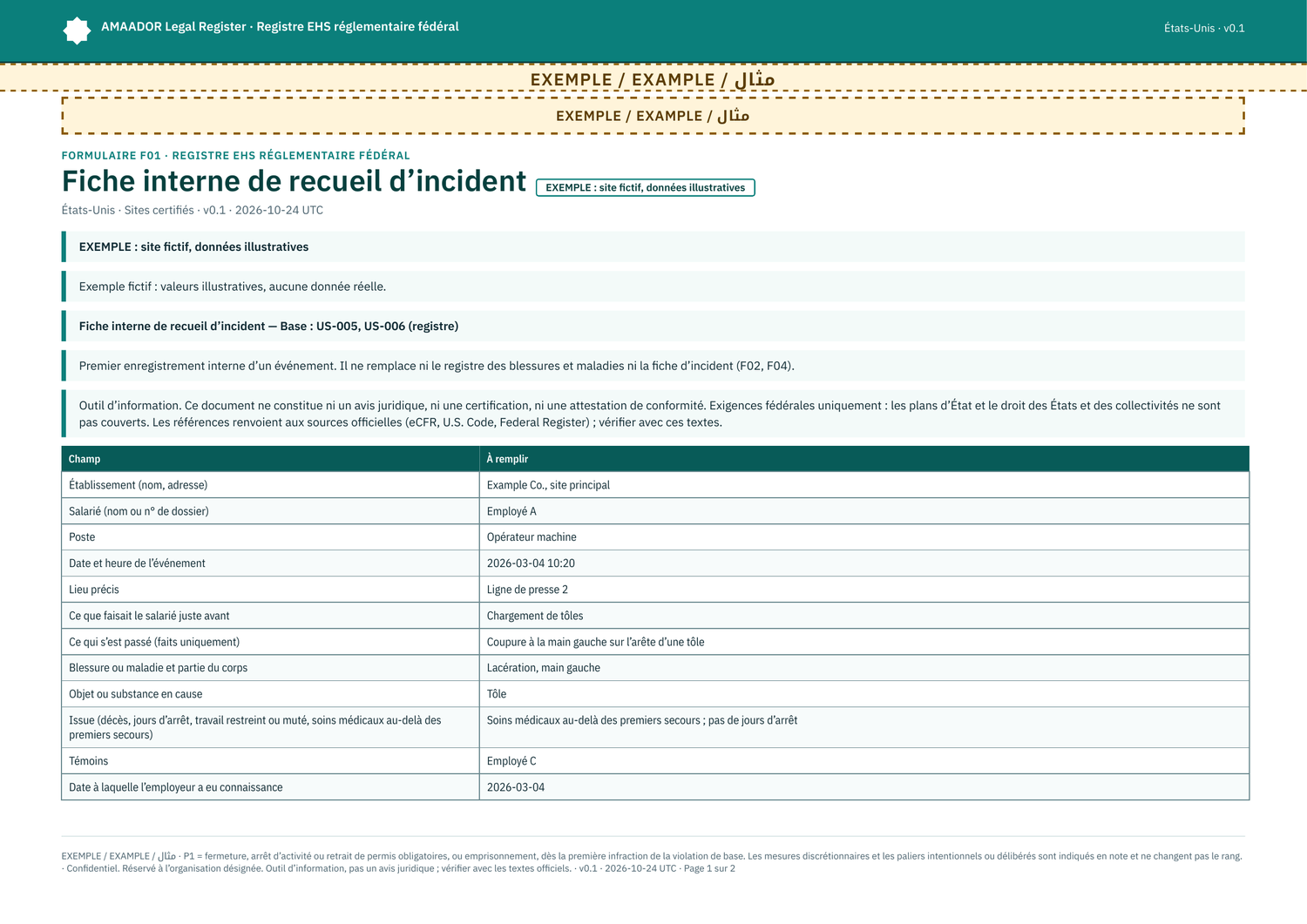Click the 'Témoins' field cell
The height and width of the screenshot is (924, 1307).
(x=270, y=761)
